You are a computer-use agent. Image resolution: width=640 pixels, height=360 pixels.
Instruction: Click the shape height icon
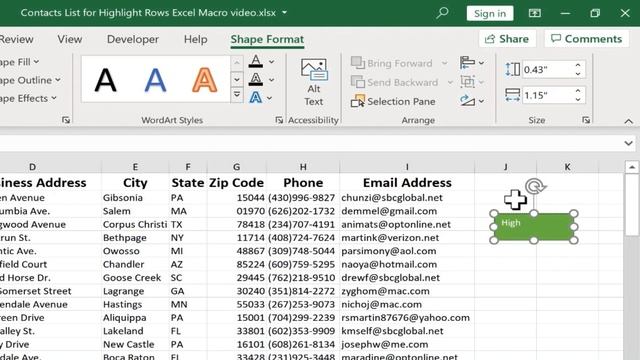click(512, 69)
